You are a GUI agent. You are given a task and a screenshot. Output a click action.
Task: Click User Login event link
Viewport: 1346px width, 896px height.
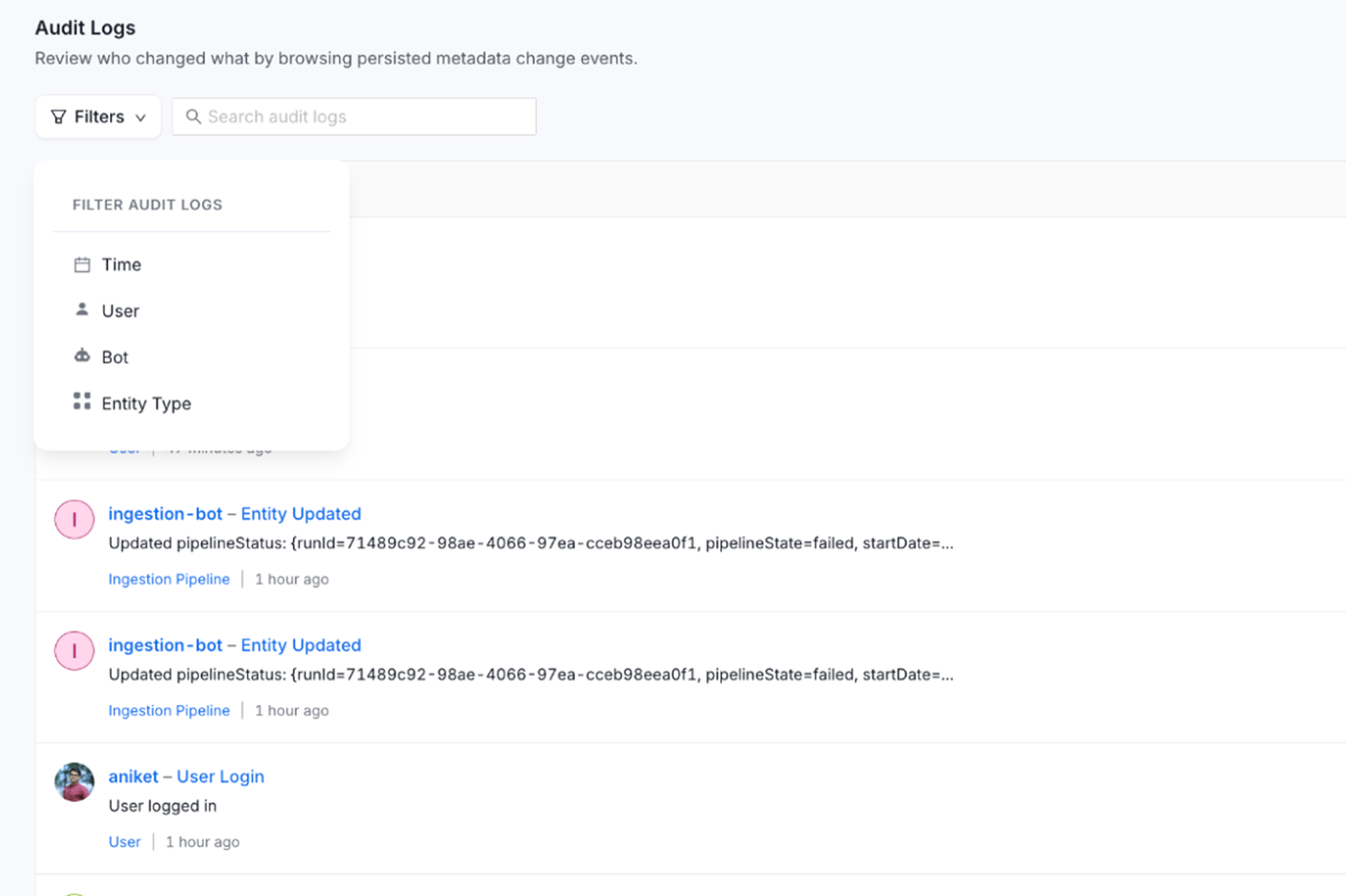(220, 777)
